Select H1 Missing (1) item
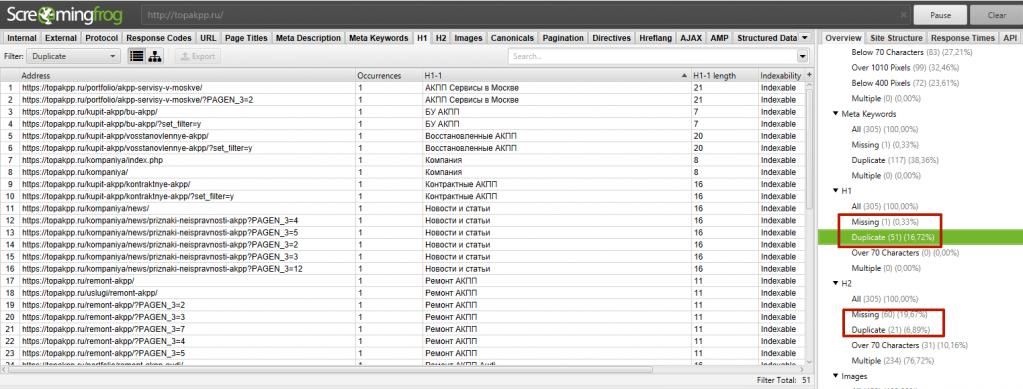The image size is (1023, 389). pyautogui.click(x=884, y=222)
